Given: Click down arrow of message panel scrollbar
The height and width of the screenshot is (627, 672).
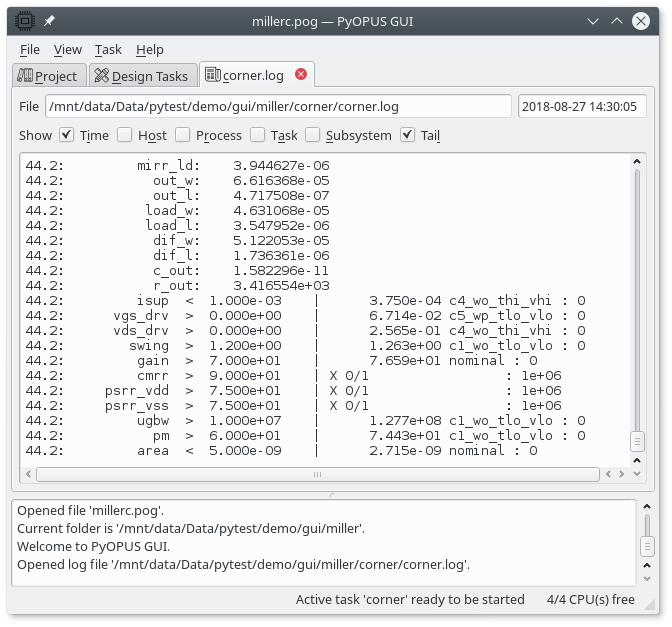Looking at the screenshot, I should pyautogui.click(x=648, y=574).
